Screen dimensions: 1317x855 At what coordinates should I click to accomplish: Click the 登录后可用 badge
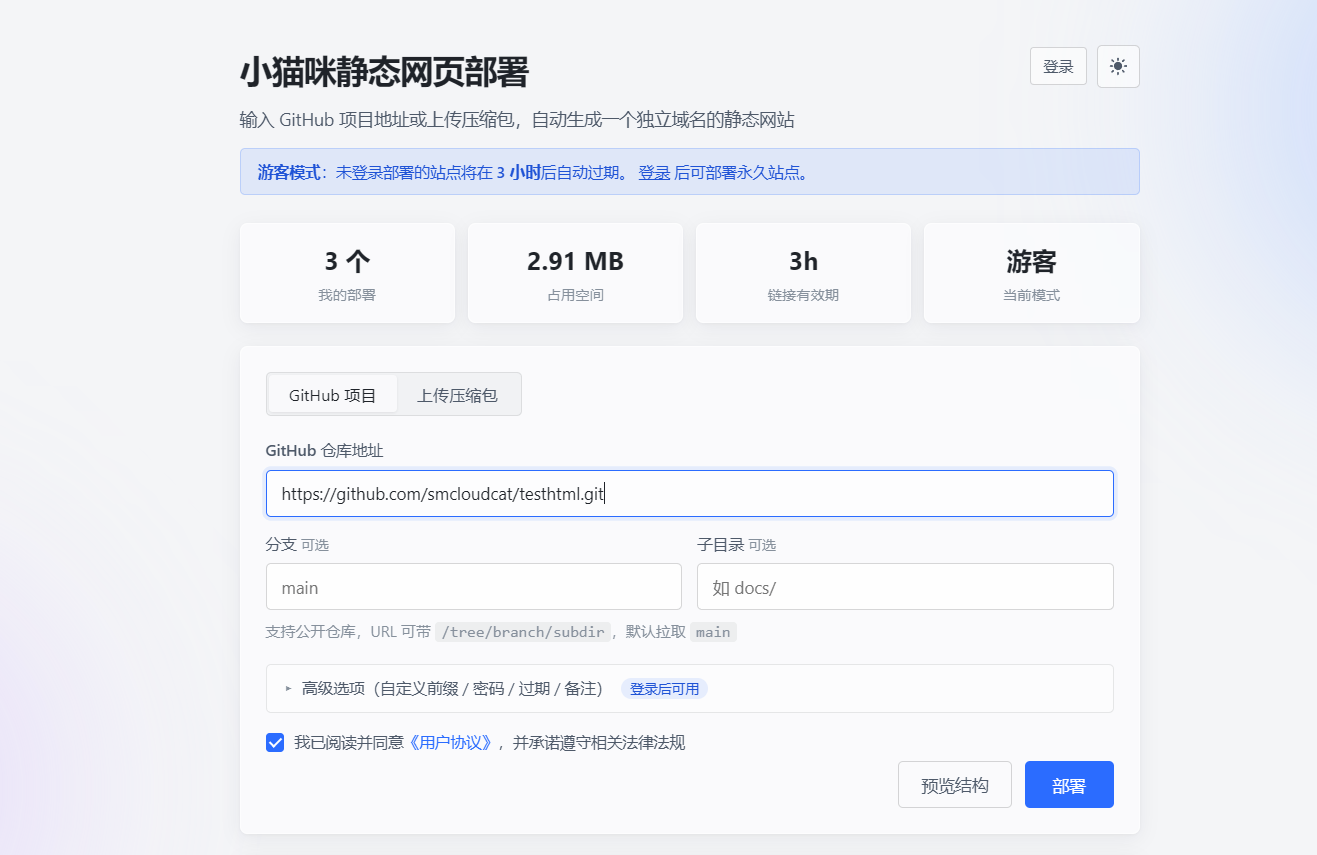click(664, 688)
